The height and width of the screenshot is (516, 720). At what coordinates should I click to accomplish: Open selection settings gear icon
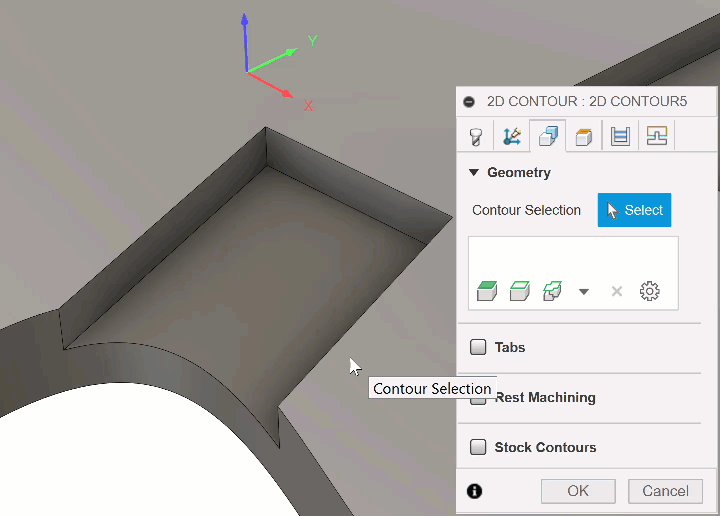click(649, 291)
